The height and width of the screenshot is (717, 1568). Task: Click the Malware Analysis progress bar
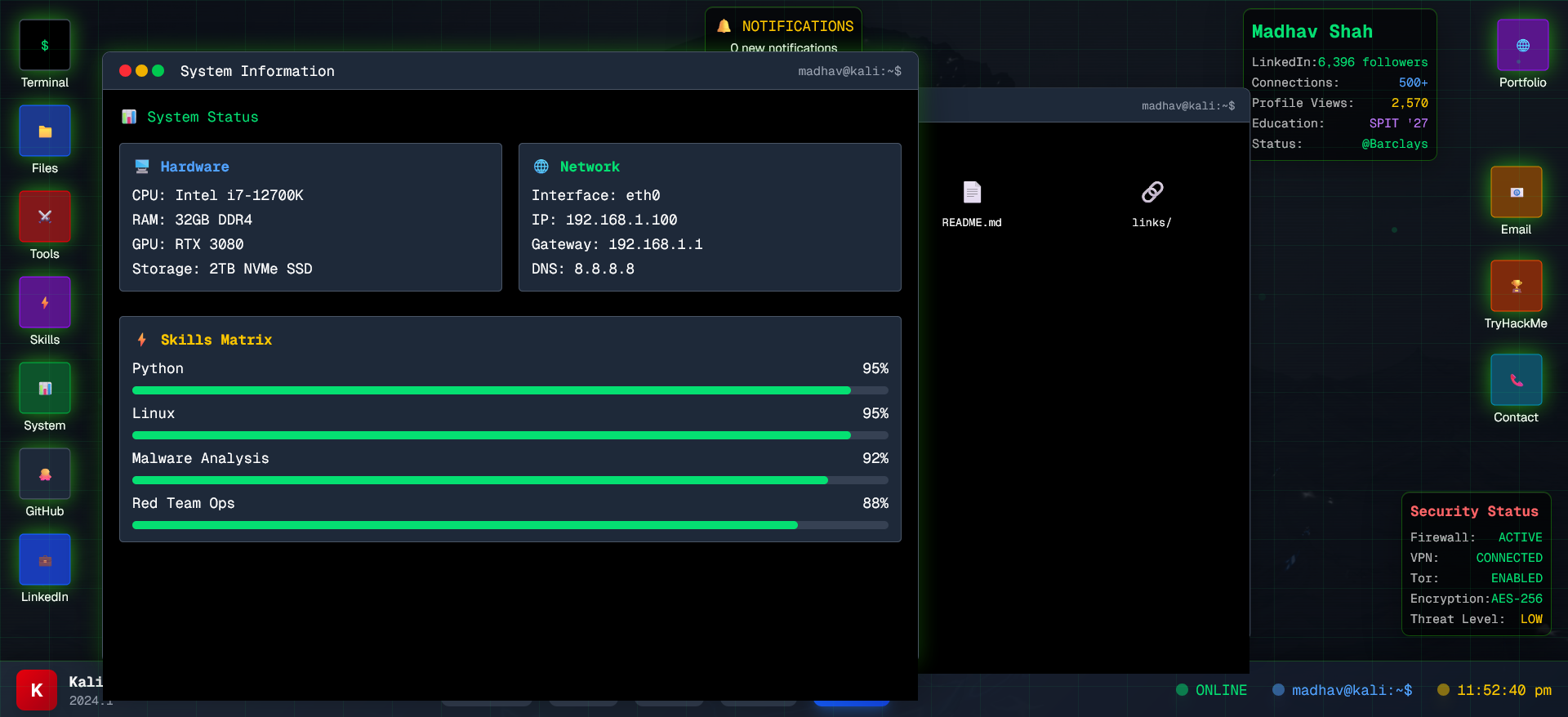point(510,480)
